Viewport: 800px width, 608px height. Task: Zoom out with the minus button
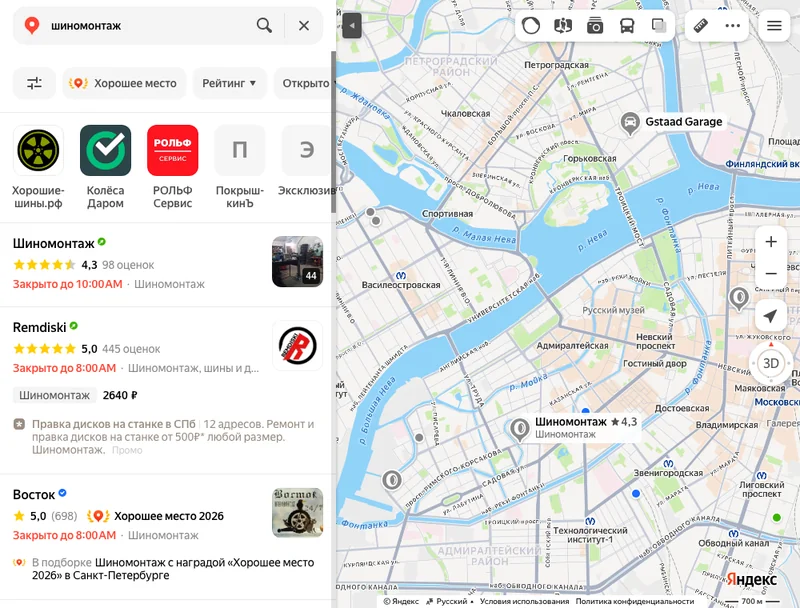[771, 274]
